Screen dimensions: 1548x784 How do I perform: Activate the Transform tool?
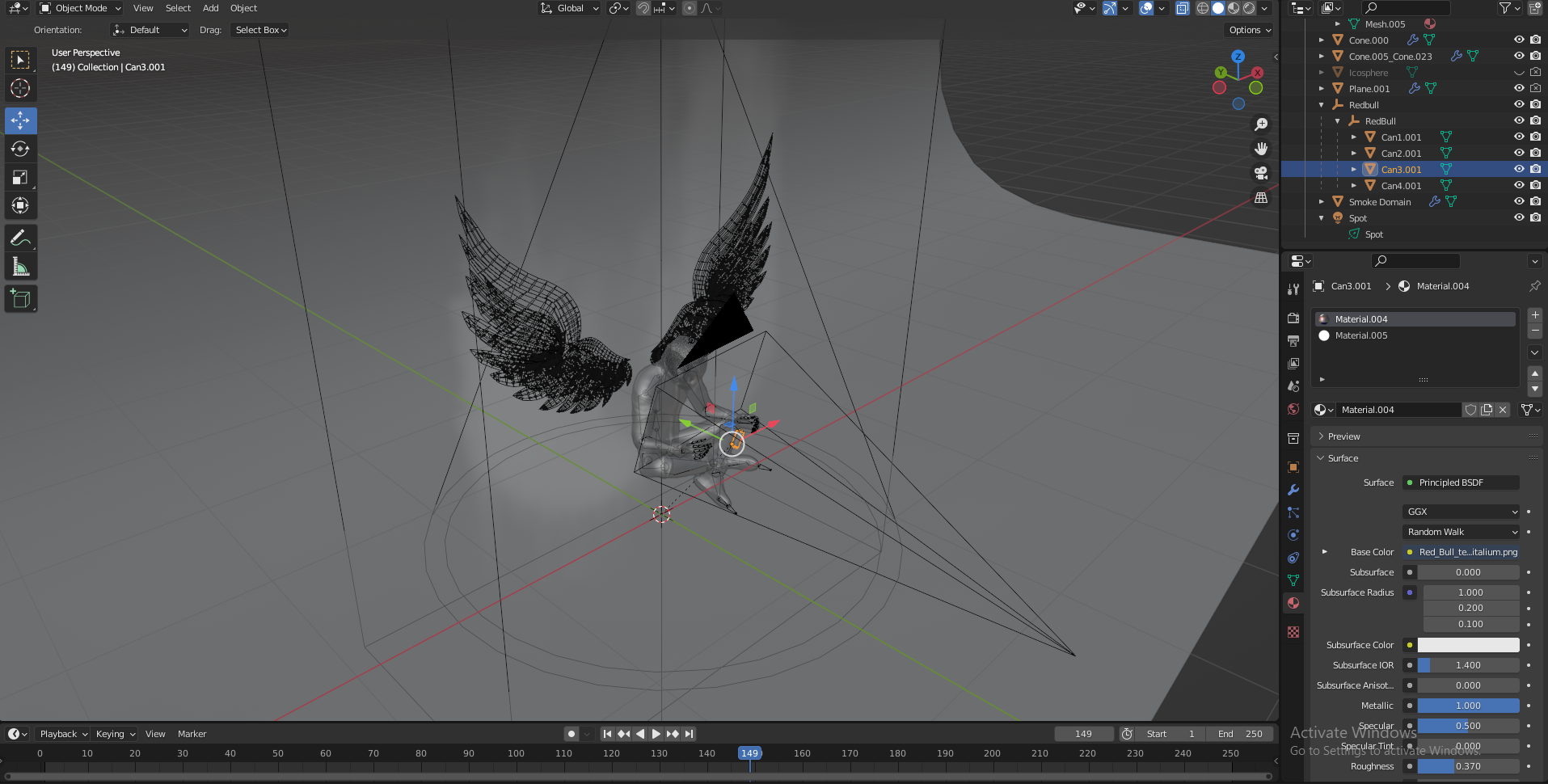pos(20,205)
